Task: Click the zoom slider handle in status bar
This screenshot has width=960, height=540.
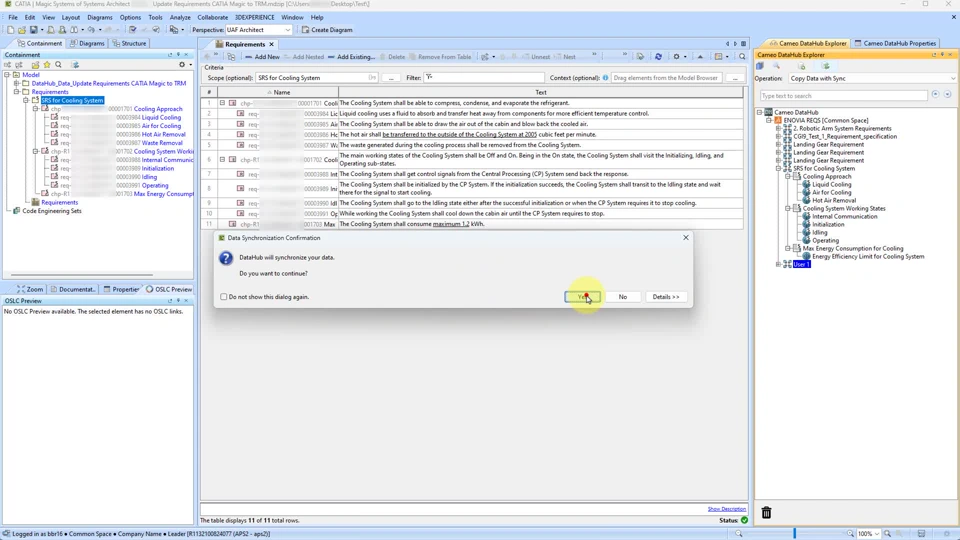Action: point(795,534)
